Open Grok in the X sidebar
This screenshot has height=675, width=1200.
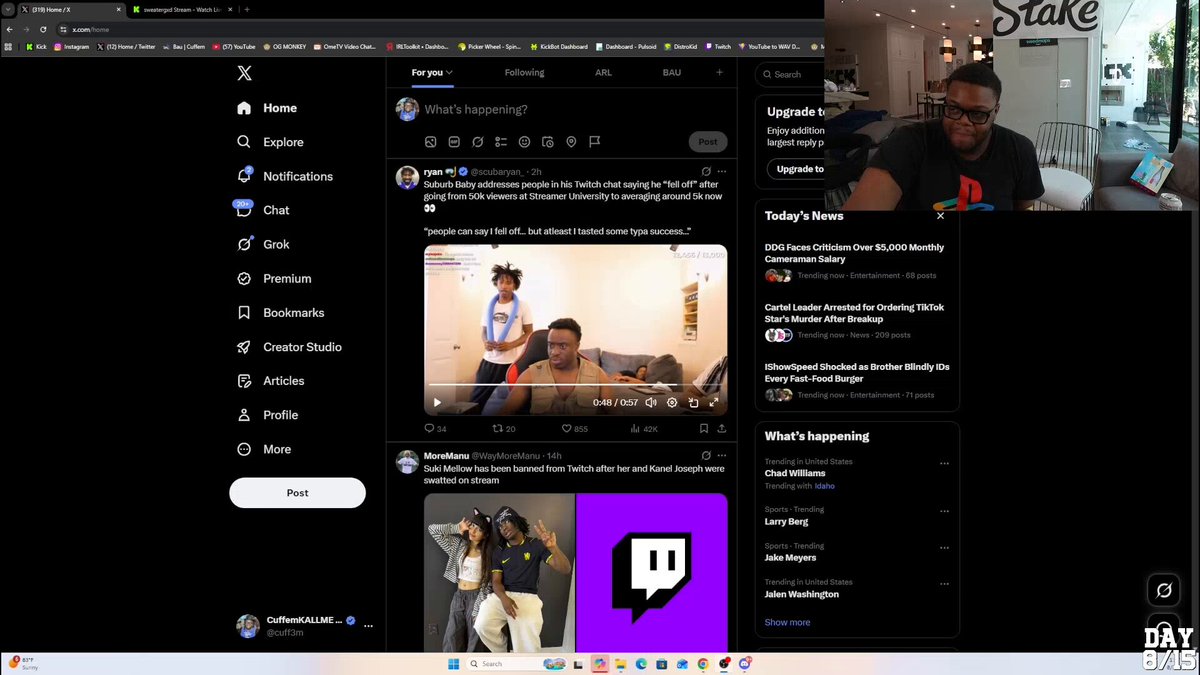click(x=263, y=244)
